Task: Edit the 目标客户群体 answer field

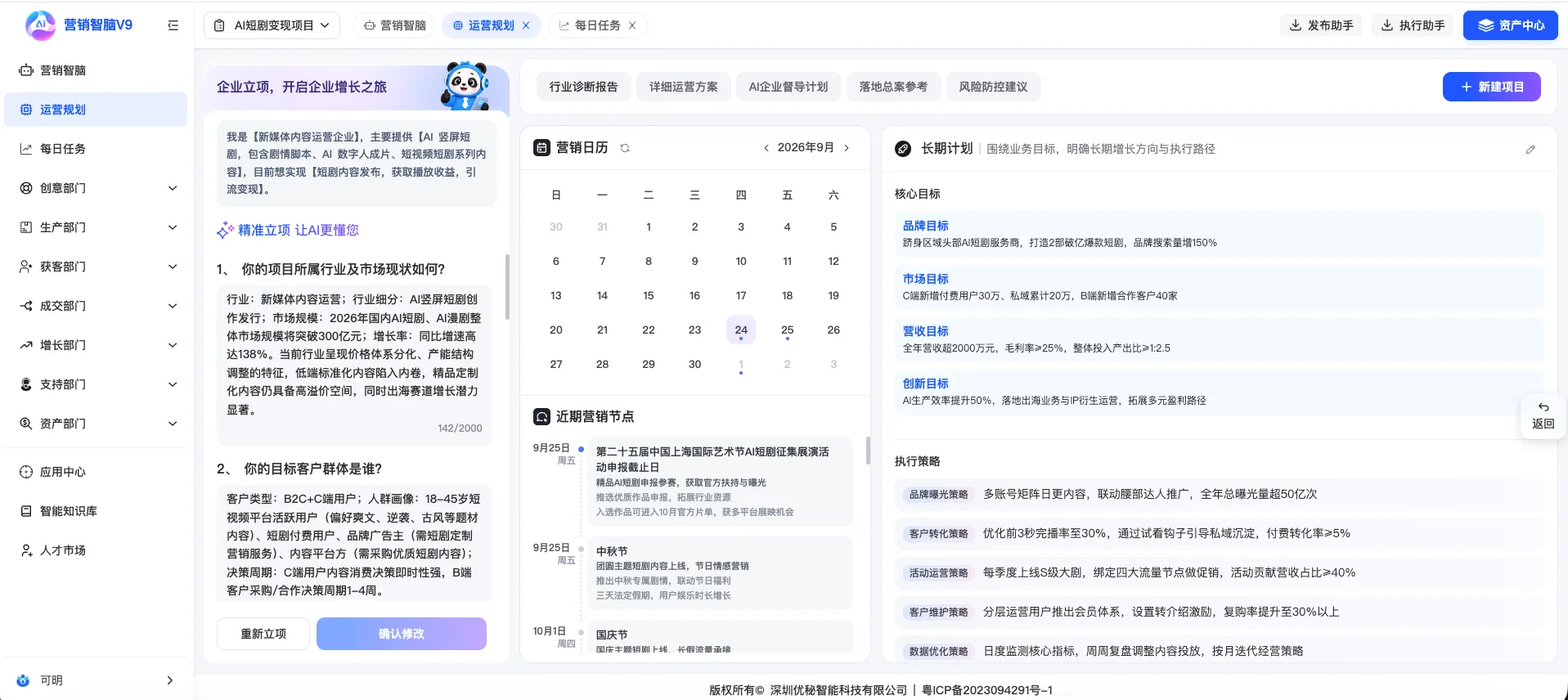Action: tap(354, 545)
